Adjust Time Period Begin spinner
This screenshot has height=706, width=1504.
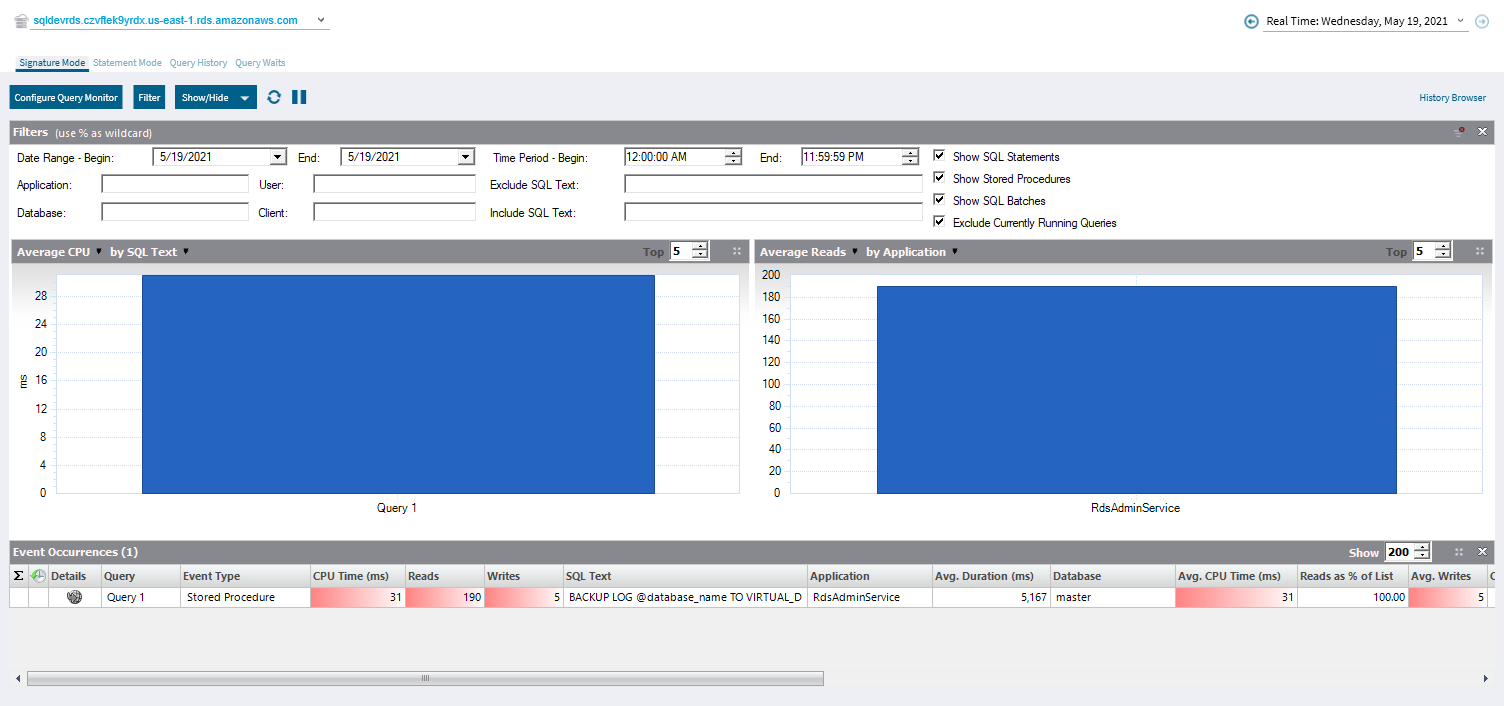(x=733, y=157)
